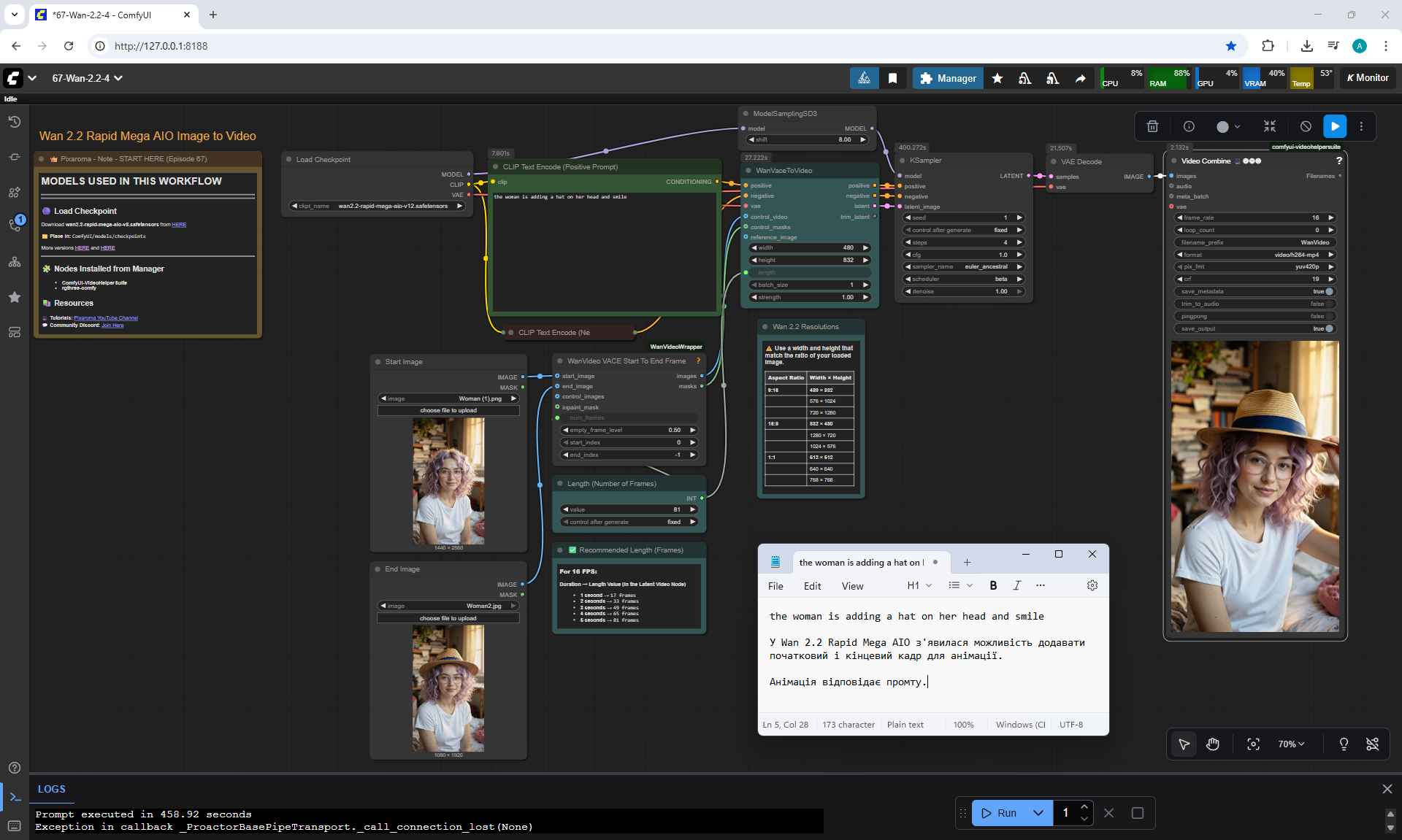1402x840 pixels.
Task: Click the trash icon in floating toolbar
Action: [1152, 126]
